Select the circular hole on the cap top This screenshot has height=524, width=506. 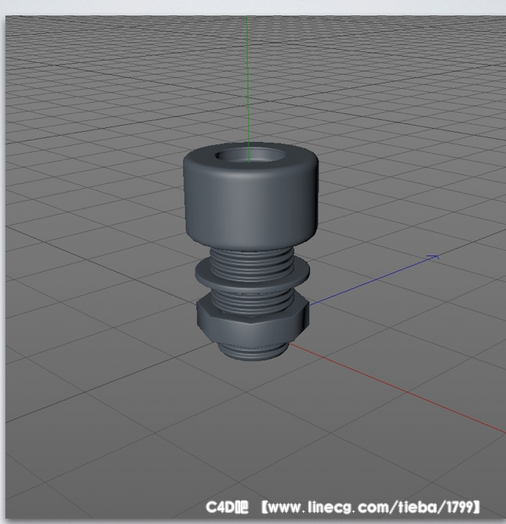point(251,156)
